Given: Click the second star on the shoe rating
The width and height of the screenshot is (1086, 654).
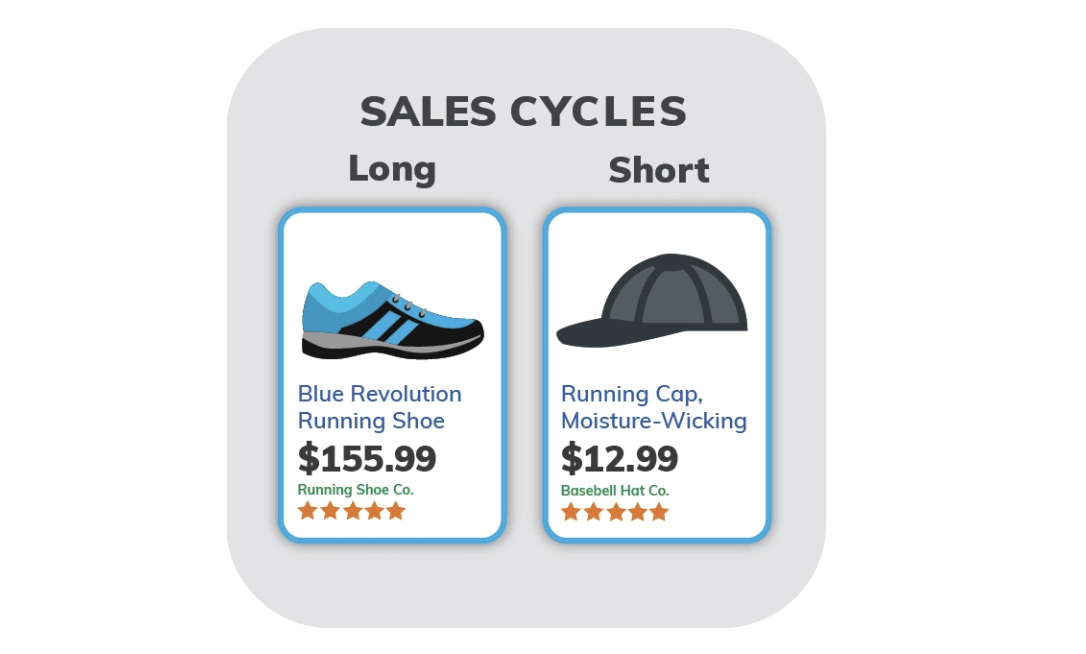Looking at the screenshot, I should tap(330, 511).
